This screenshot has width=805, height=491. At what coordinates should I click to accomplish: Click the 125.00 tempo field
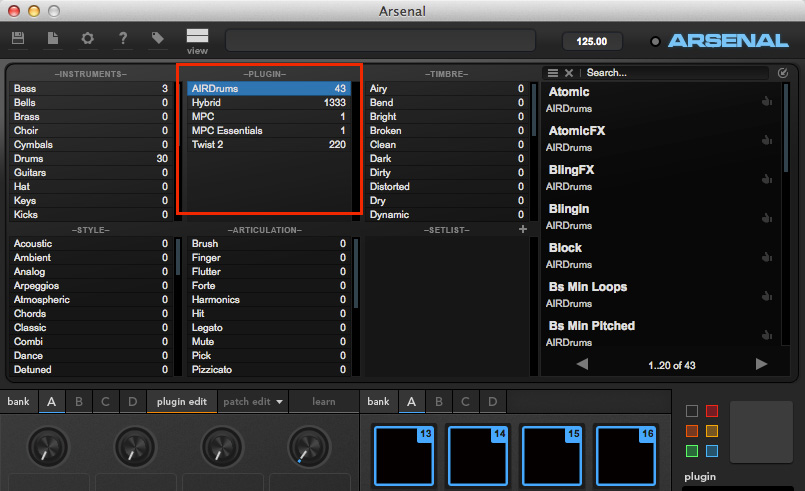point(592,41)
